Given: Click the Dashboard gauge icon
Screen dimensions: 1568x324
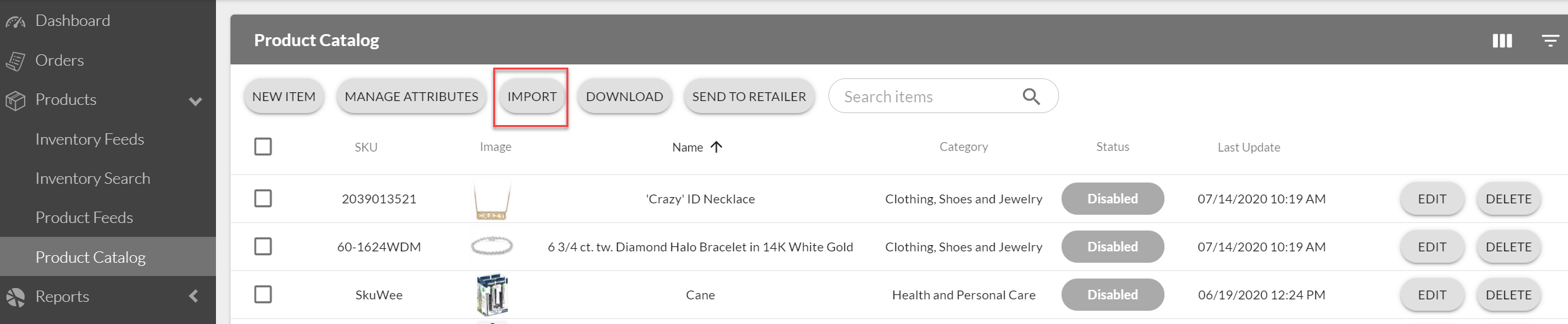Looking at the screenshot, I should (x=15, y=22).
